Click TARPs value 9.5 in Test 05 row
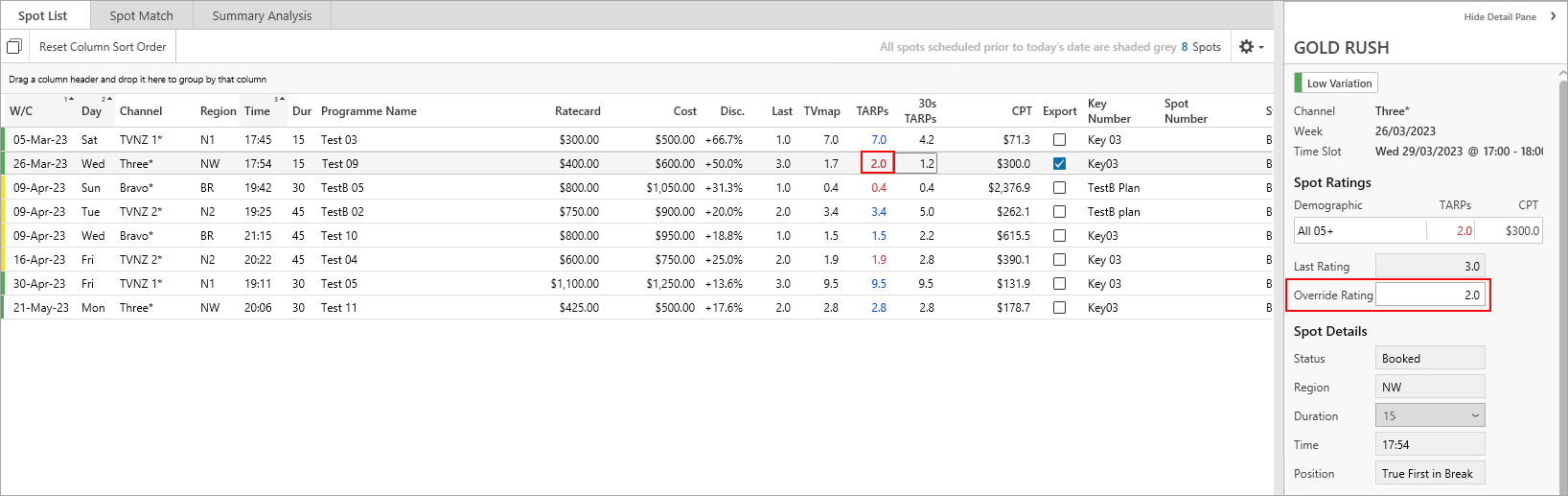 tap(879, 284)
